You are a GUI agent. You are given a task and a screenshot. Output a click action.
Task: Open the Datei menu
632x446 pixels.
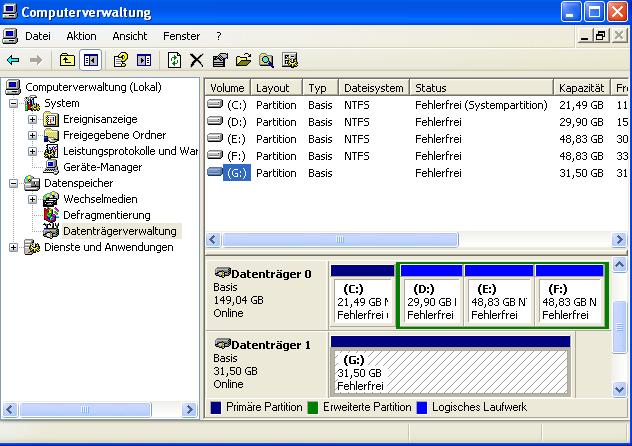pyautogui.click(x=38, y=36)
